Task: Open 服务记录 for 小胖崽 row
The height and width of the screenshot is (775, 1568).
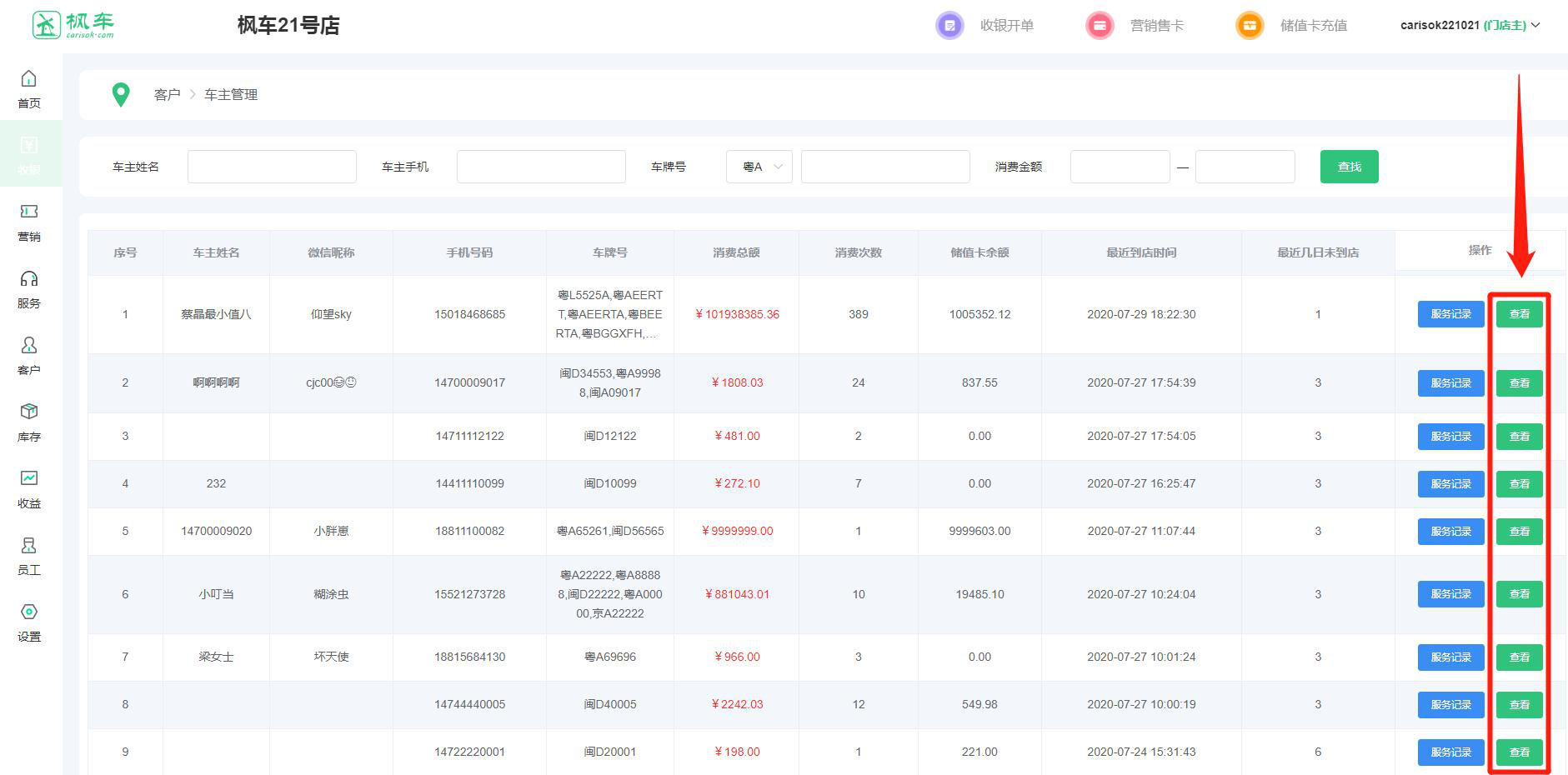Action: click(x=1451, y=532)
